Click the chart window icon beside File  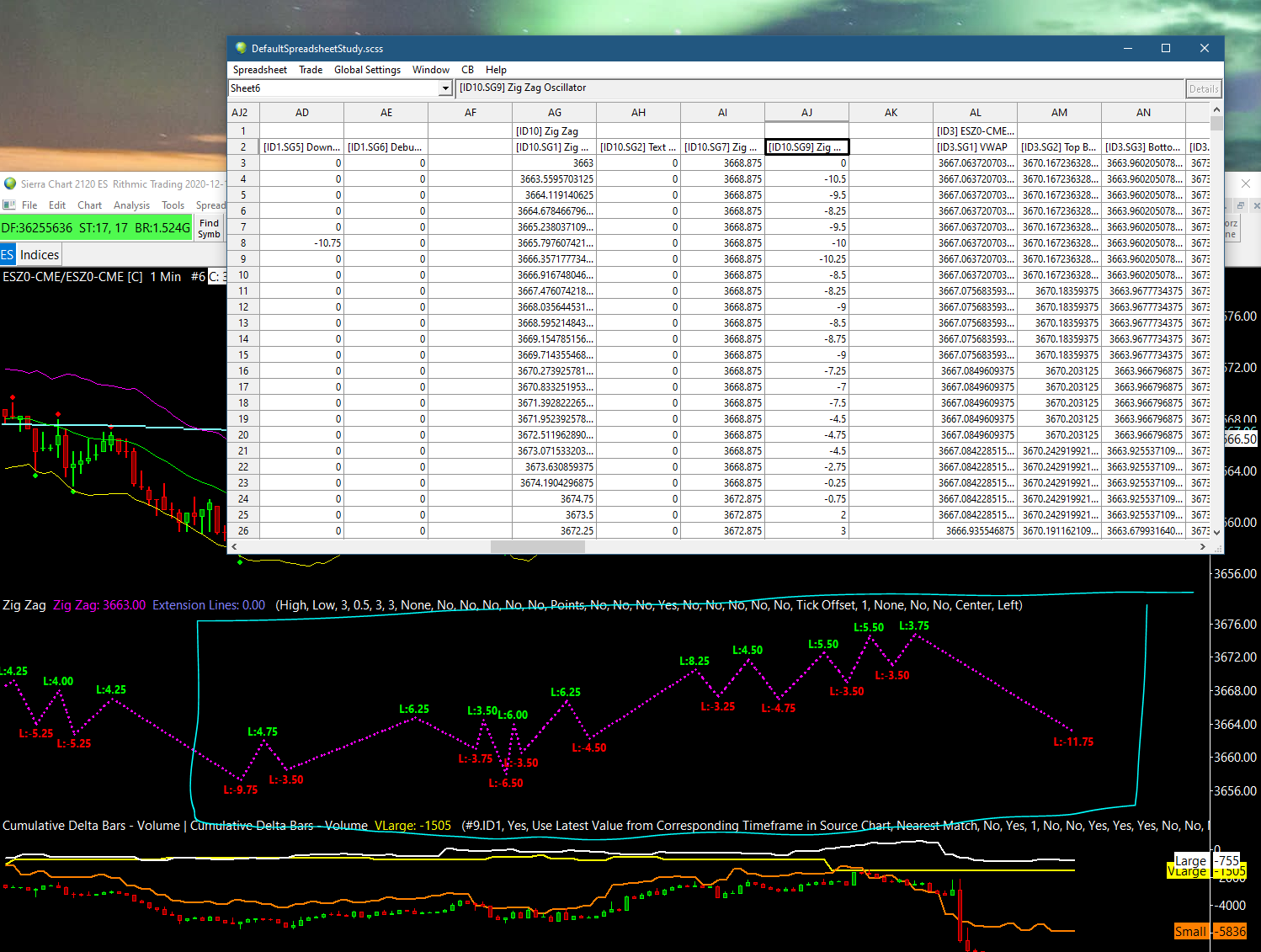[9, 205]
